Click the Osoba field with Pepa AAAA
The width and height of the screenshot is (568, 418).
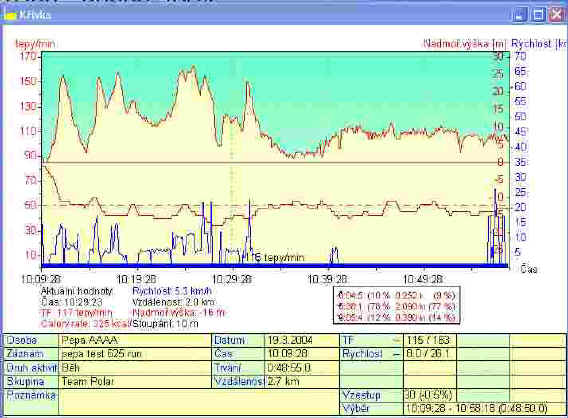pyautogui.click(x=135, y=340)
